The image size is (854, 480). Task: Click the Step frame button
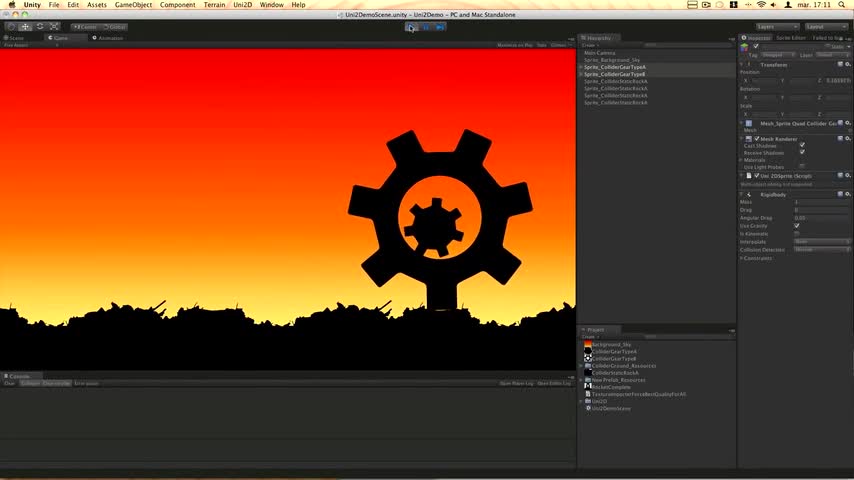440,27
